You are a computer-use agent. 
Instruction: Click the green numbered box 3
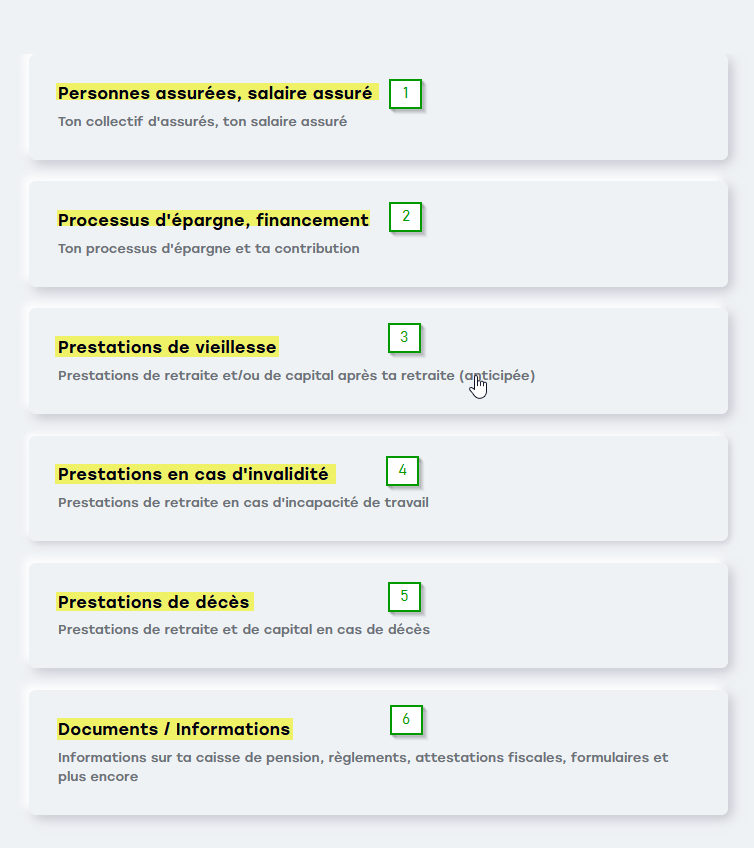(404, 337)
